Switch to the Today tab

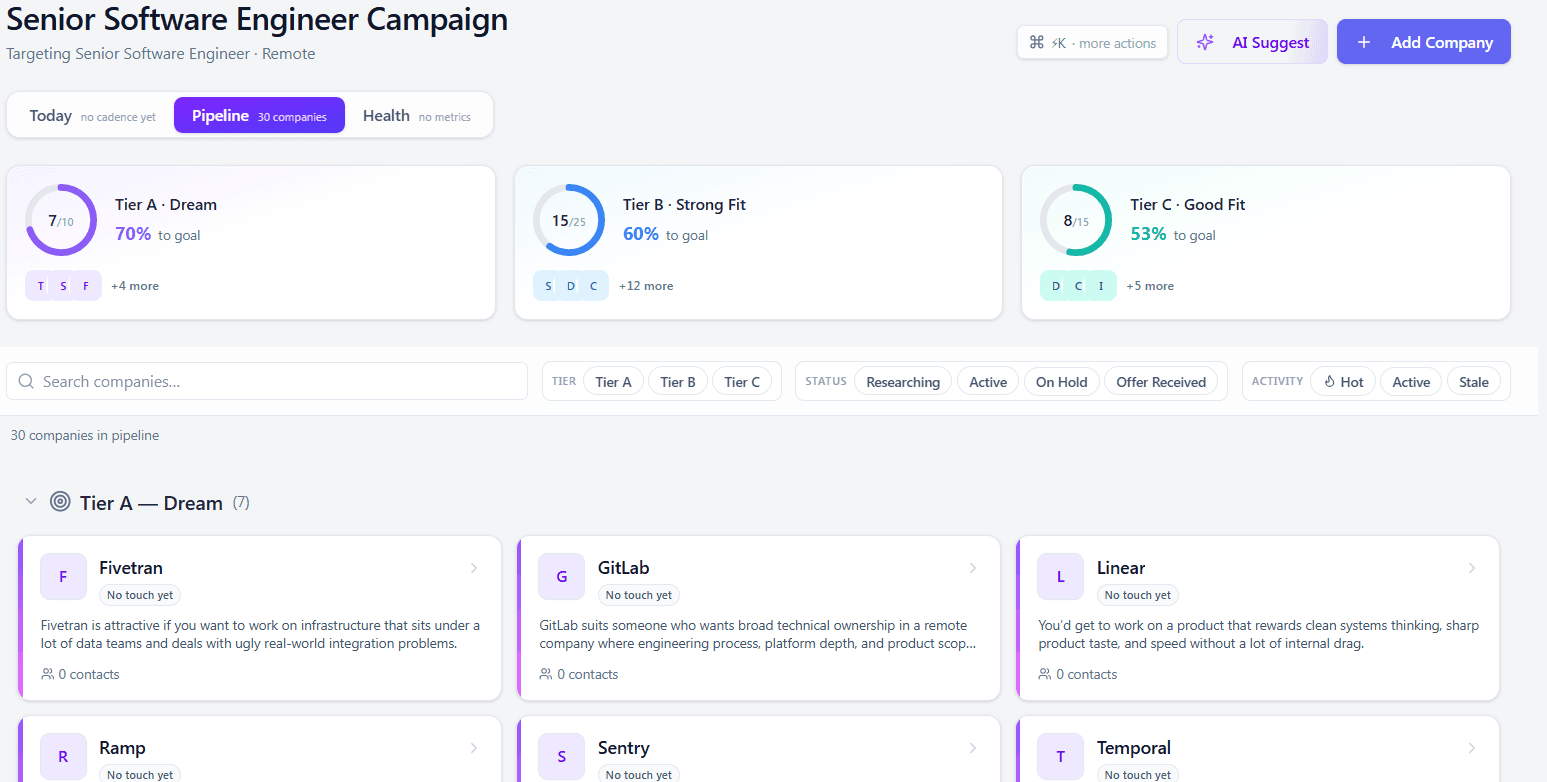(x=92, y=116)
